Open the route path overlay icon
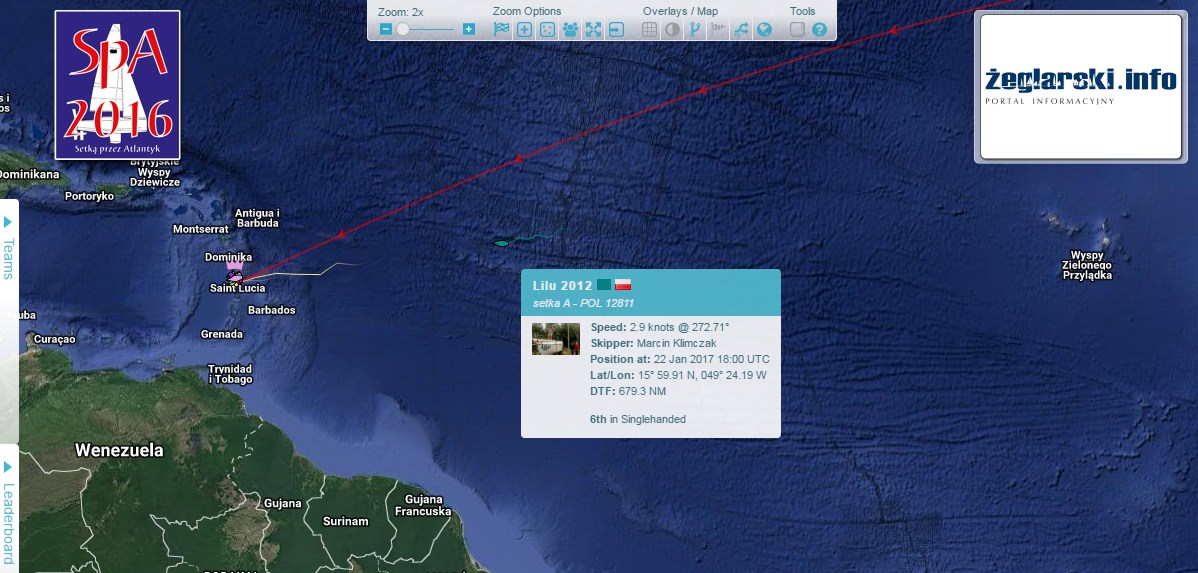This screenshot has height=573, width=1198. (x=741, y=30)
